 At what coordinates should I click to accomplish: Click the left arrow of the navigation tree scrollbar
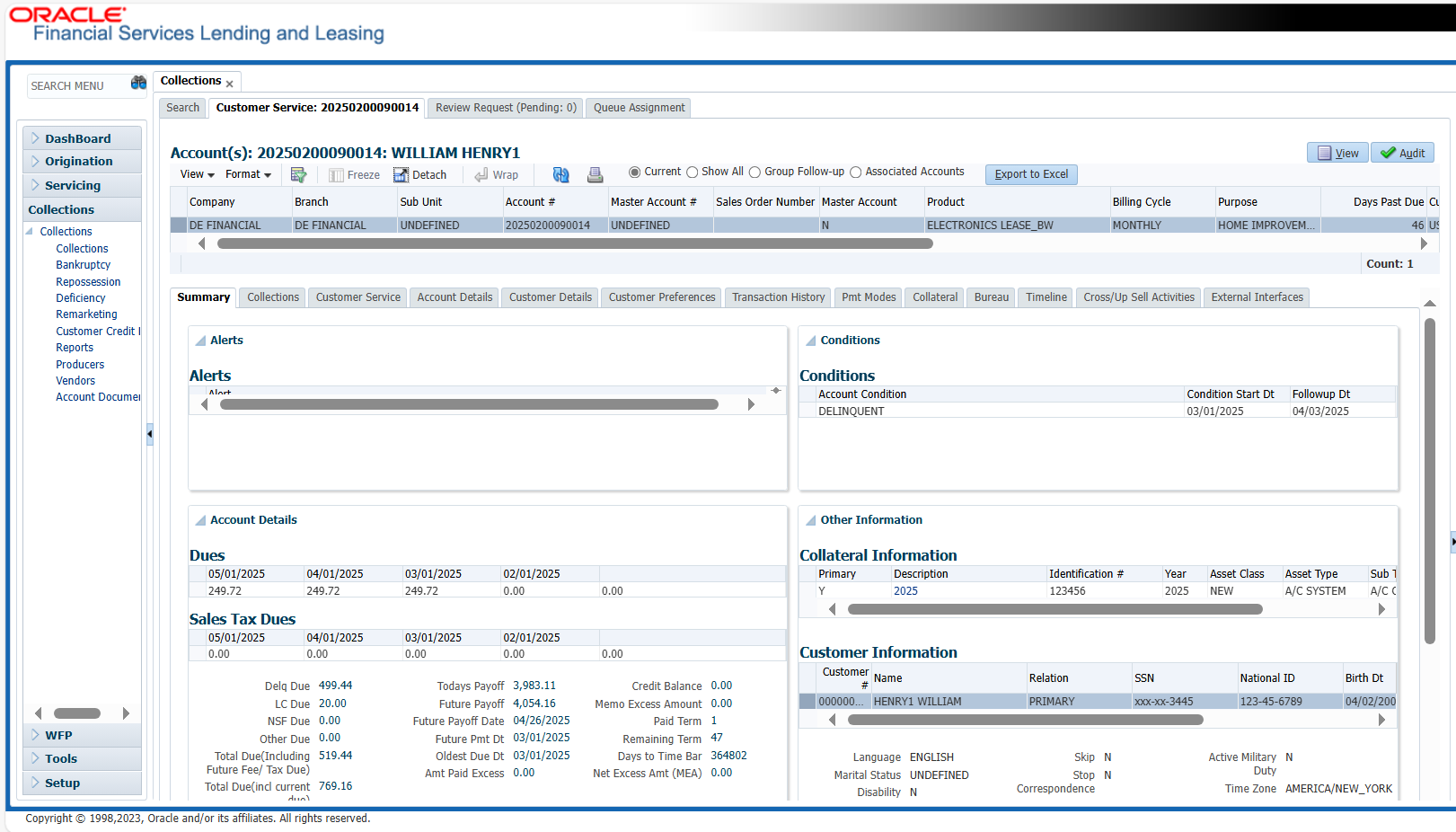coord(38,713)
